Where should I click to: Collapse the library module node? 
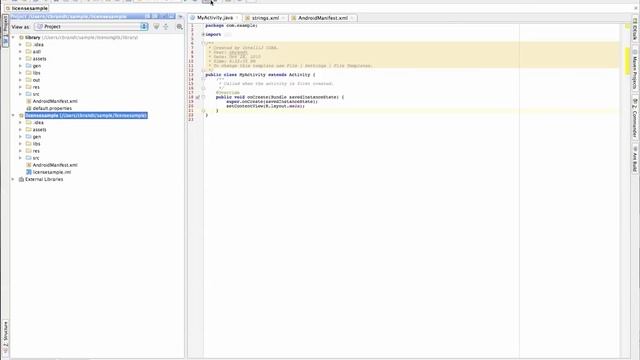pyautogui.click(x=13, y=38)
